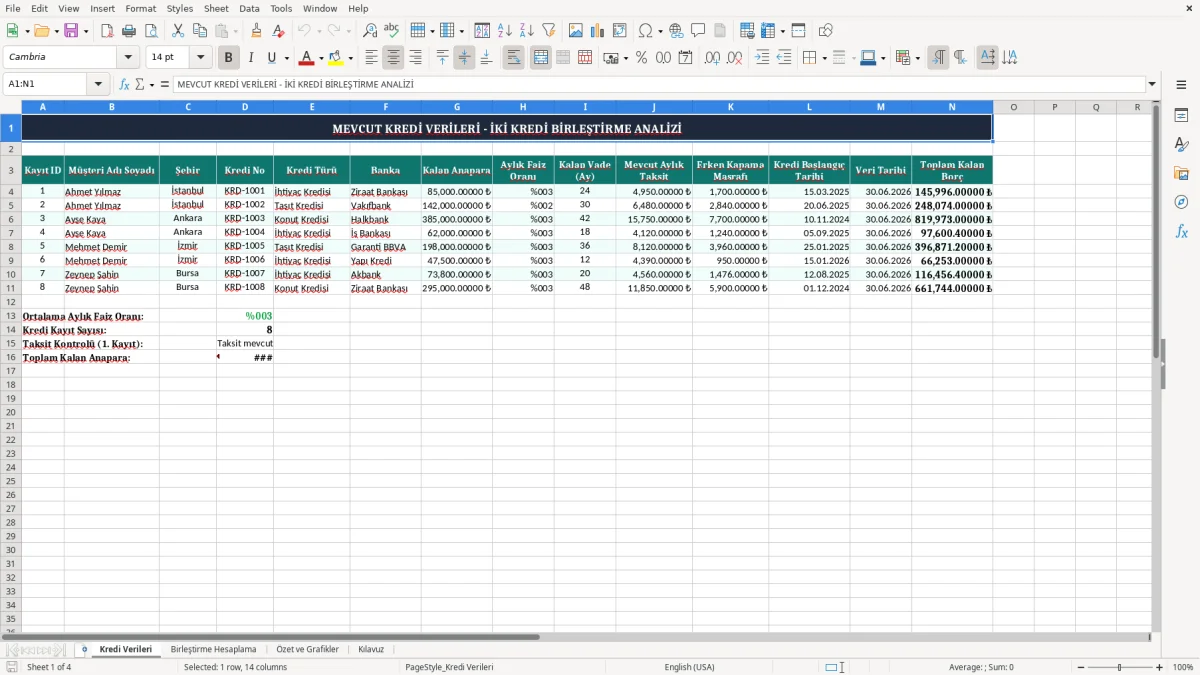
Task: Expand Background Color dropdown arrow
Action: tap(351, 59)
